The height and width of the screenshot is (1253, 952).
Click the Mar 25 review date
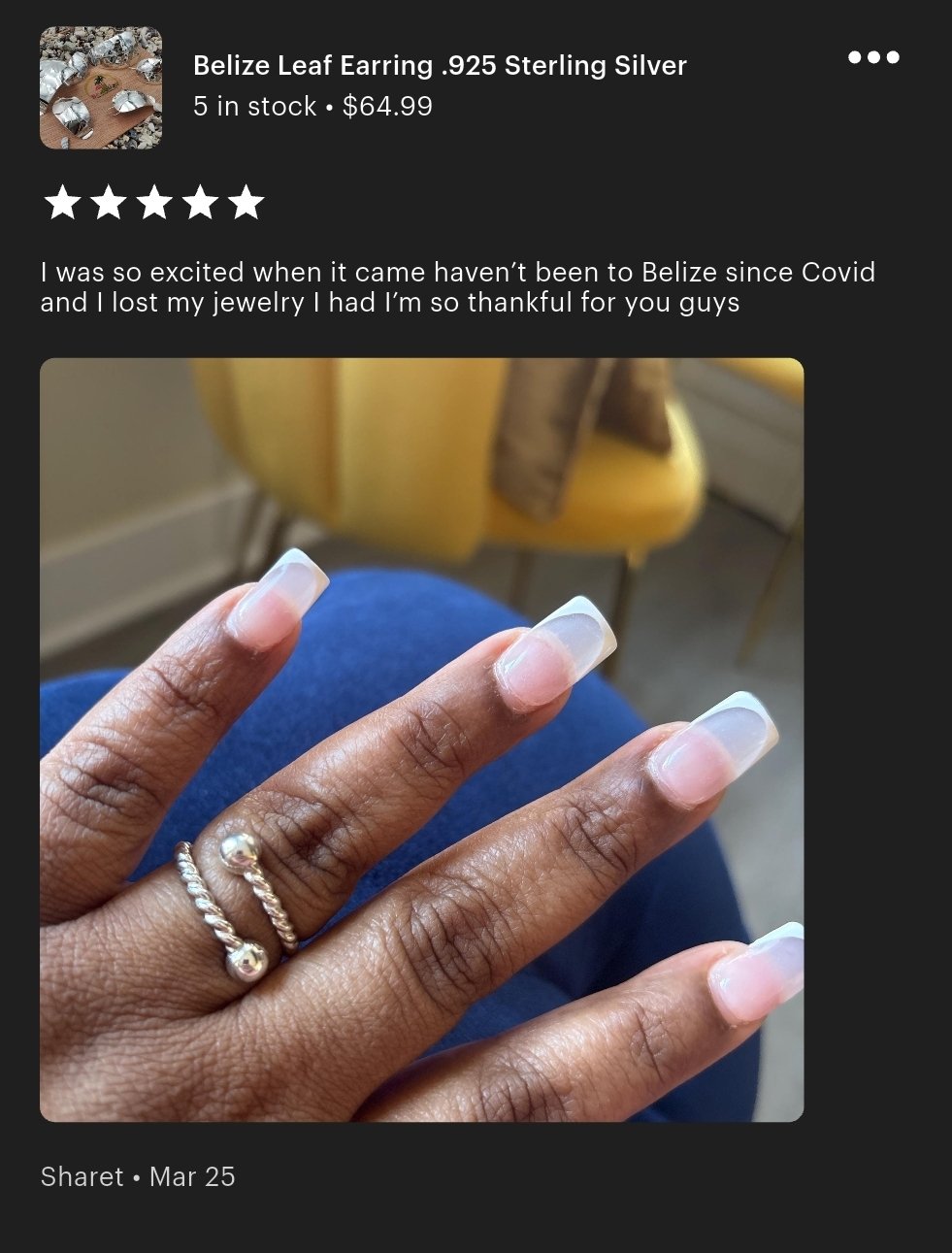192,1177
